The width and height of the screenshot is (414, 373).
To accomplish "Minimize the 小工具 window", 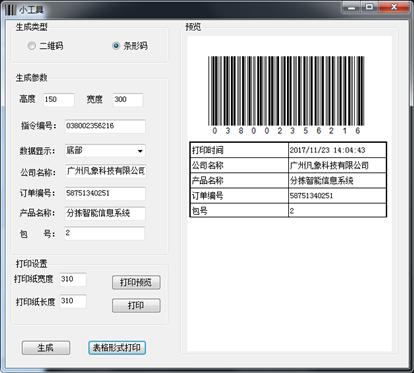I will tap(351, 7).
